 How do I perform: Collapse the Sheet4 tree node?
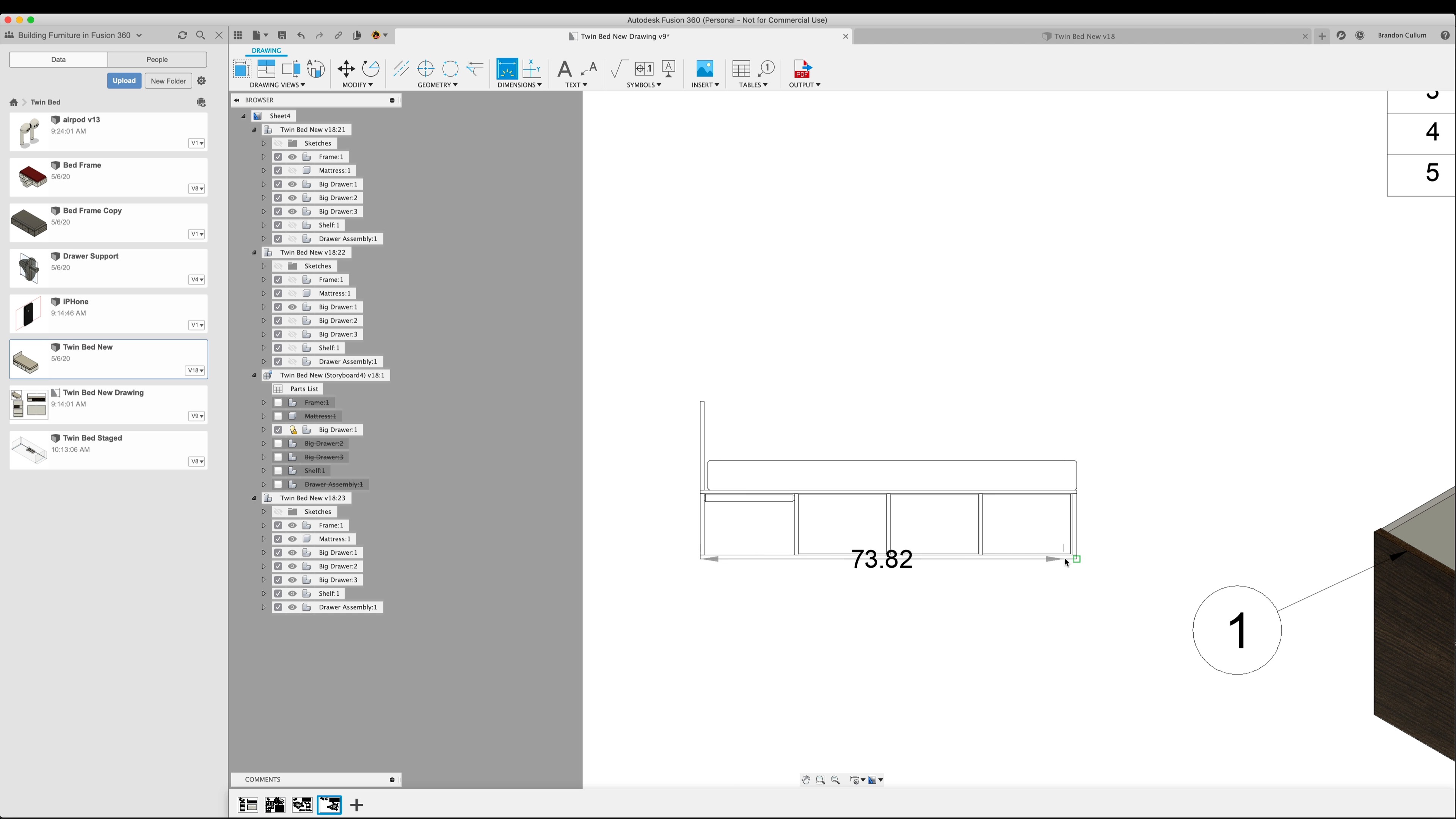coord(243,116)
